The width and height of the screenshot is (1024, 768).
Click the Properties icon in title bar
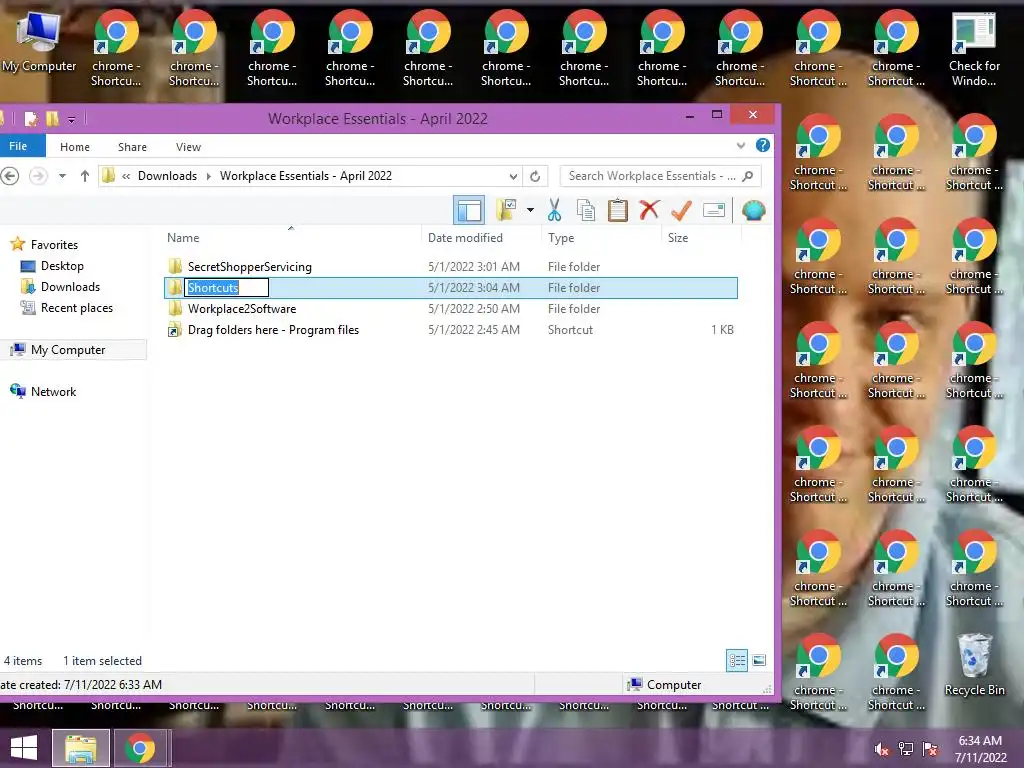pyautogui.click(x=31, y=119)
